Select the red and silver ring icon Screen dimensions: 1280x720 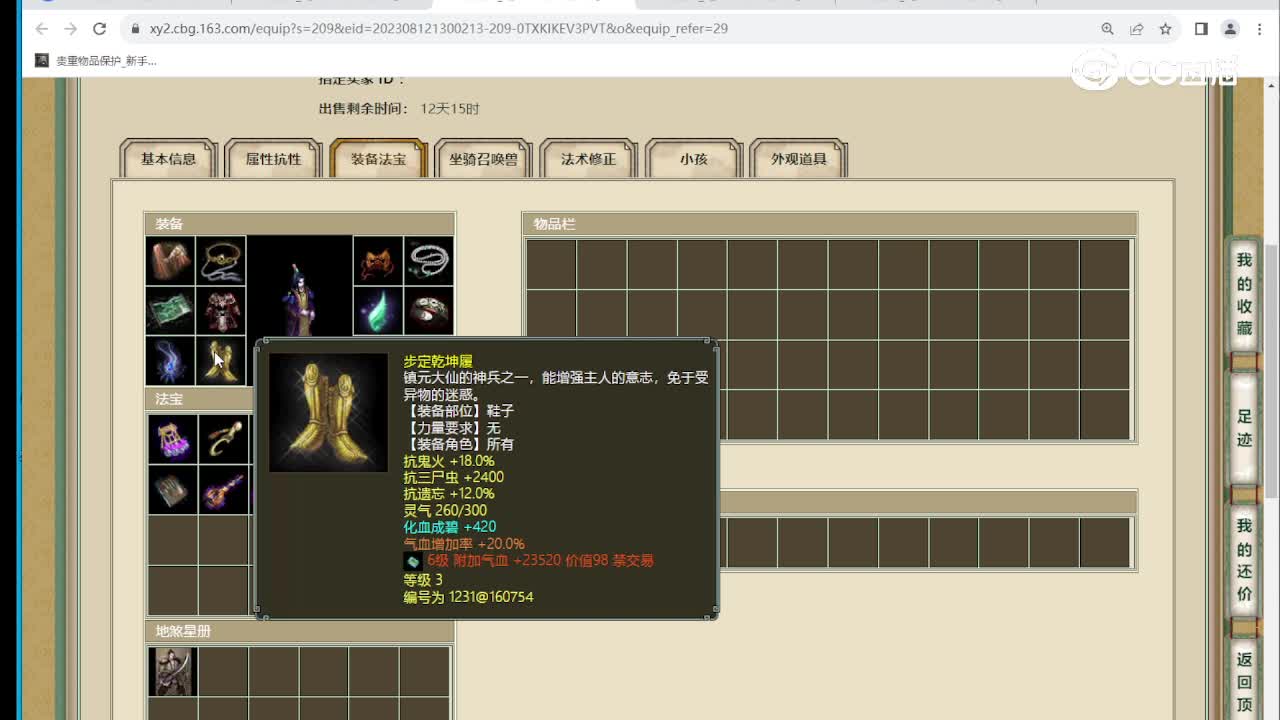point(429,311)
